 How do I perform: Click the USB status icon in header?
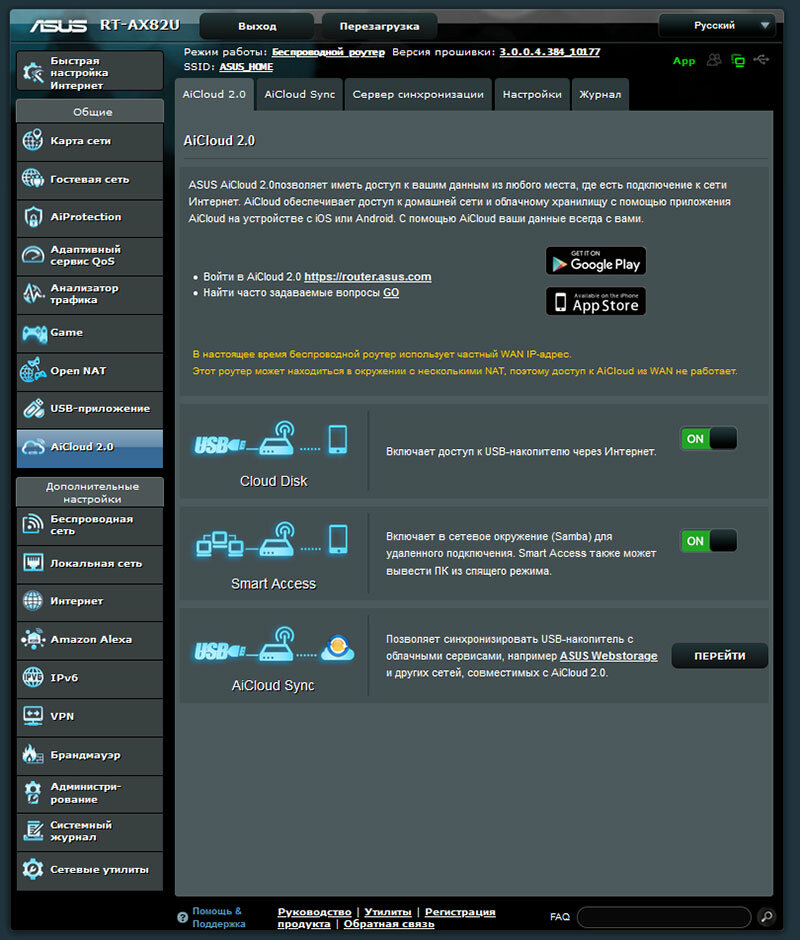761,59
